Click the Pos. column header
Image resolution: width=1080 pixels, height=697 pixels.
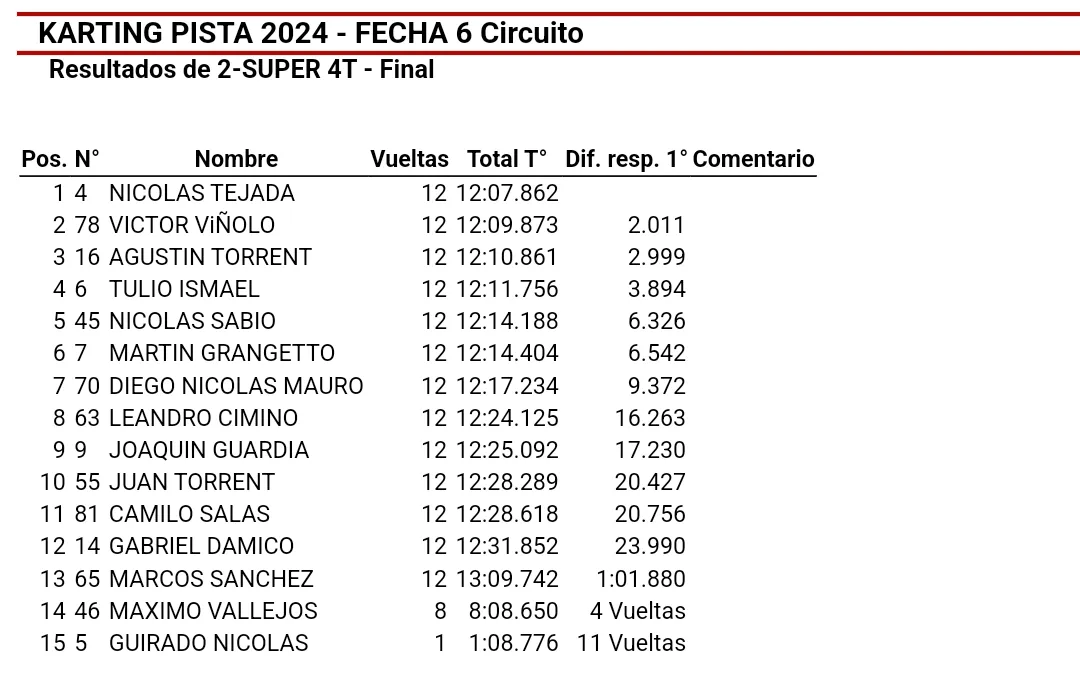[x=44, y=159]
